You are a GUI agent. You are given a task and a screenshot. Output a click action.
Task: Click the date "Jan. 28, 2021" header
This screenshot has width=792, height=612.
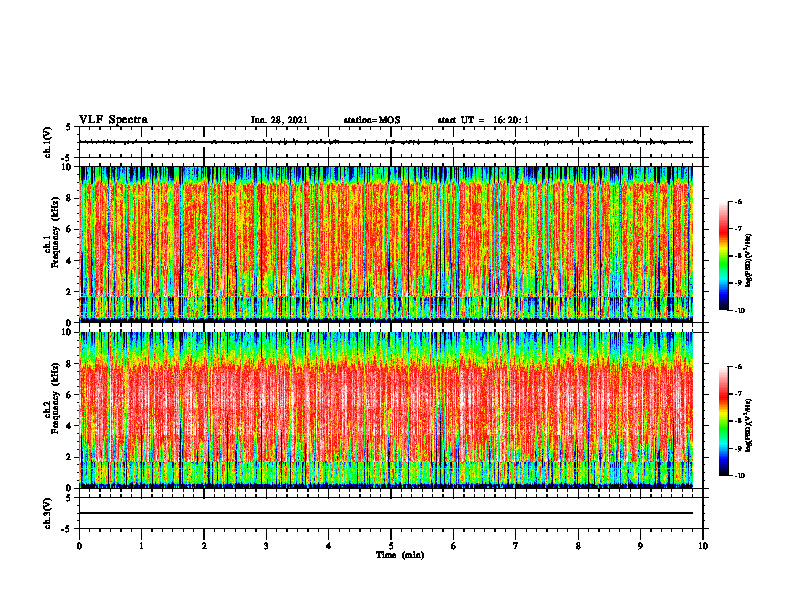(x=279, y=120)
